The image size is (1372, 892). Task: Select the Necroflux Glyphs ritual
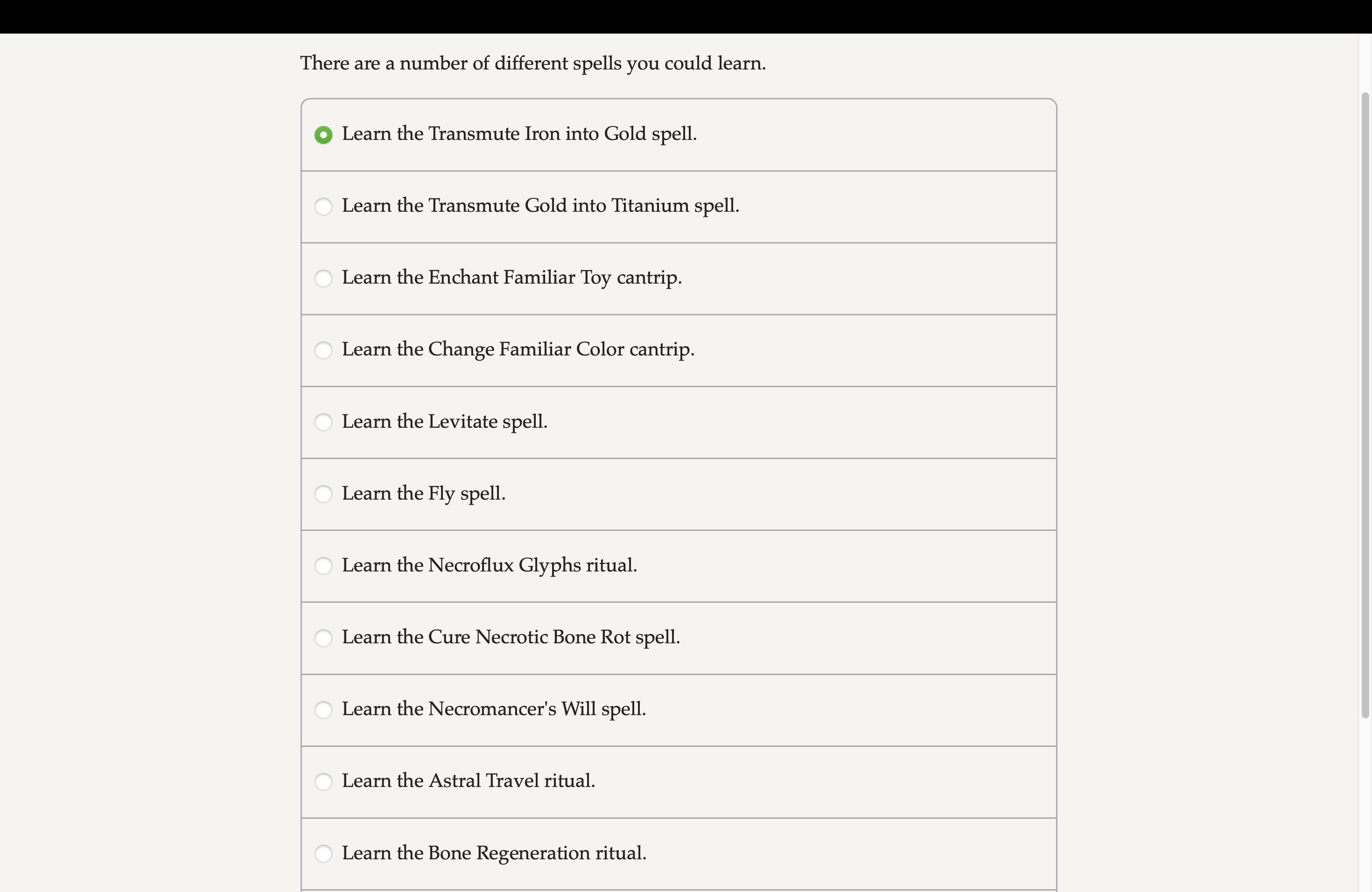(324, 566)
